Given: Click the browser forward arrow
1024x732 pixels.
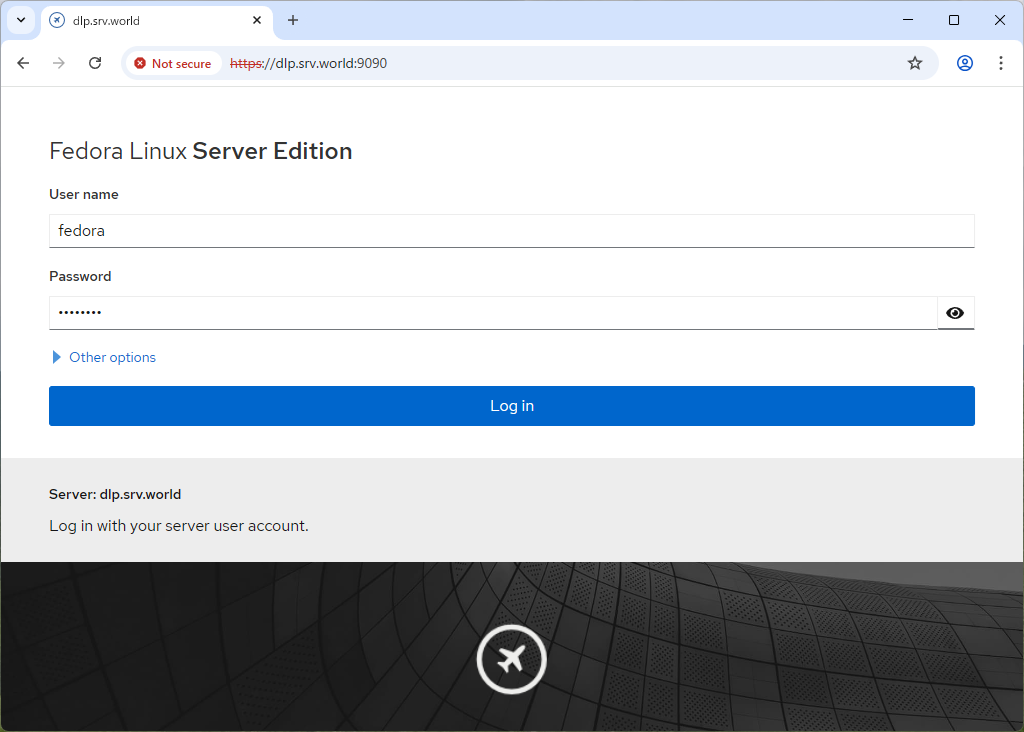Looking at the screenshot, I should (59, 63).
